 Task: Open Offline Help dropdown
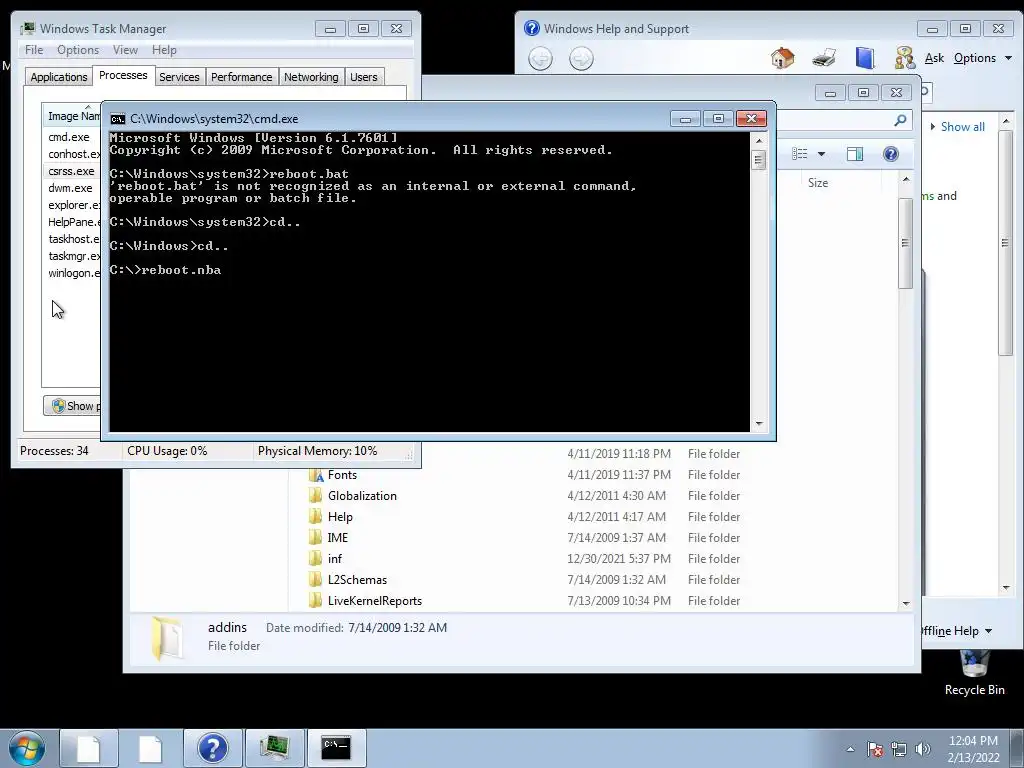coord(957,631)
